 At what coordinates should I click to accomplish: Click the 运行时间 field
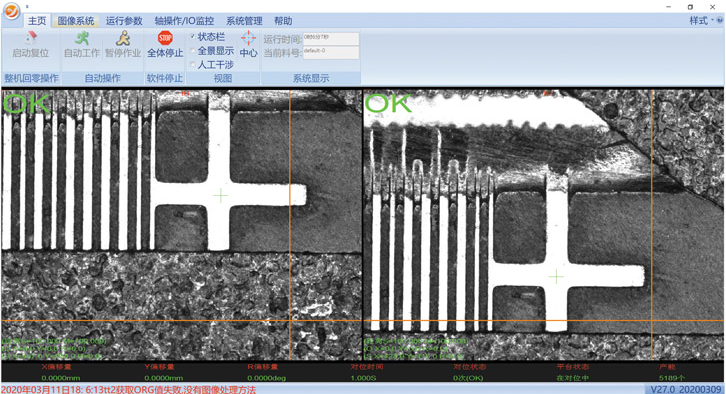point(331,39)
